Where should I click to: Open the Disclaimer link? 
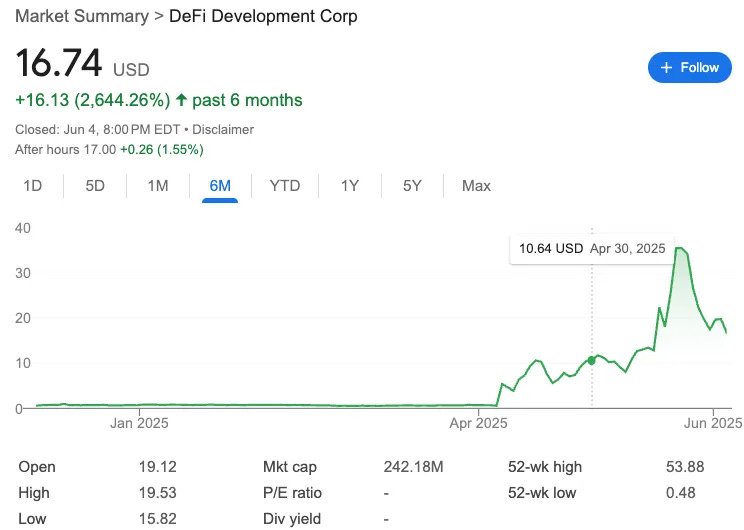[x=223, y=130]
